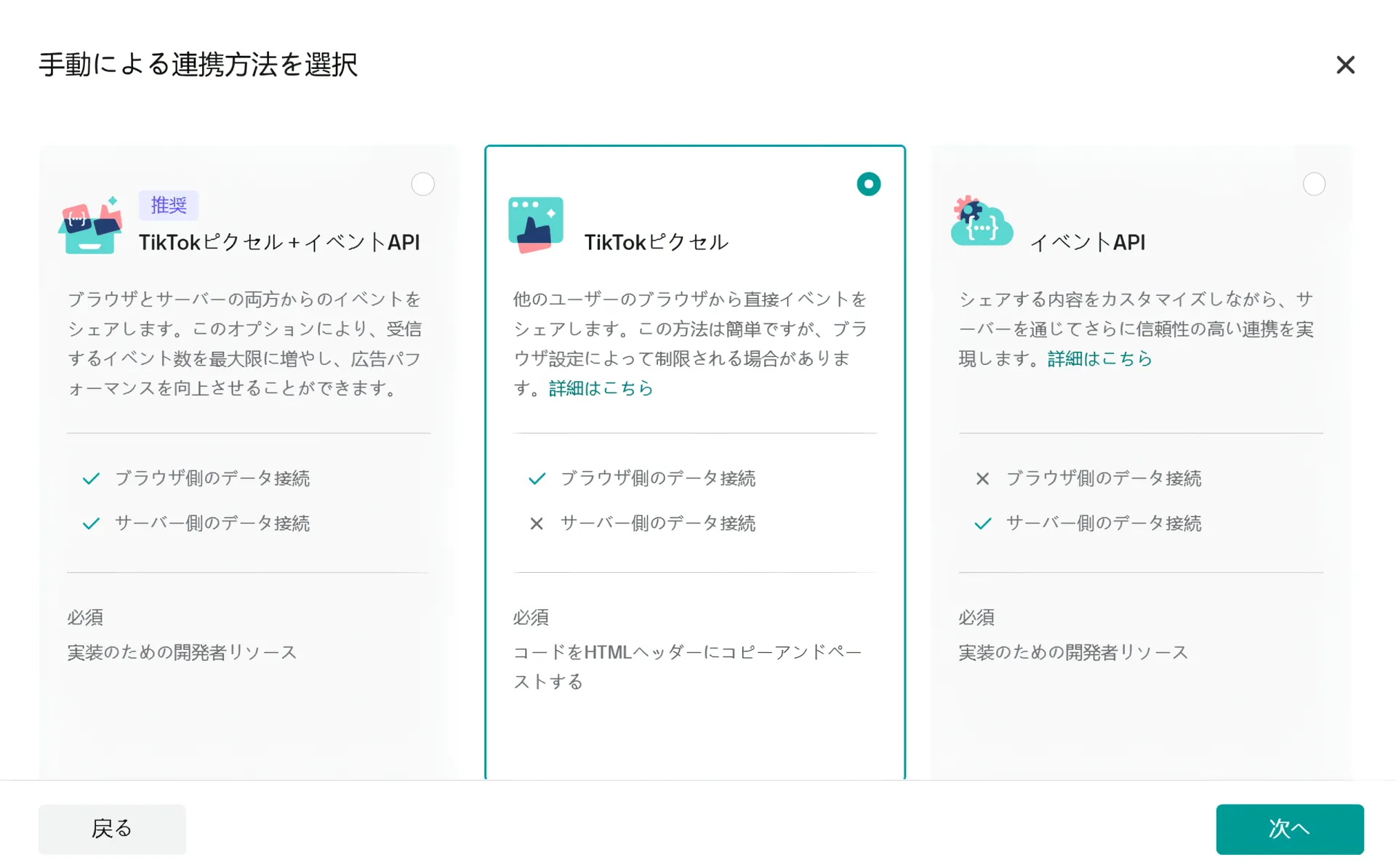Click the server-side checkmark icon in イベントAPI card
Image resolution: width=1396 pixels, height=868 pixels.
(x=982, y=523)
